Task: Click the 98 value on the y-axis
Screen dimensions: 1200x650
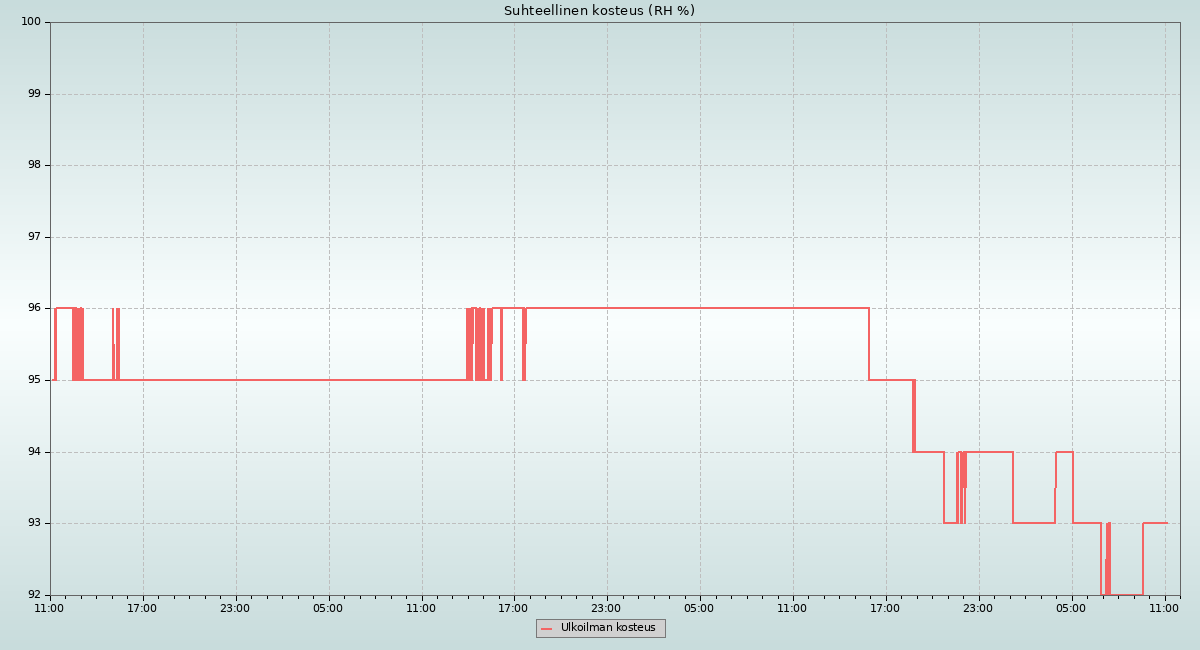Action: coord(34,165)
